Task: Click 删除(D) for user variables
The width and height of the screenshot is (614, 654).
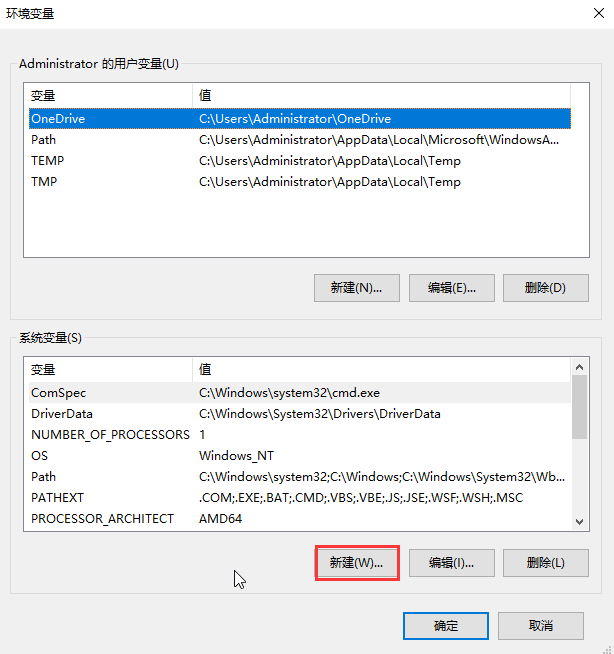Action: pos(546,288)
